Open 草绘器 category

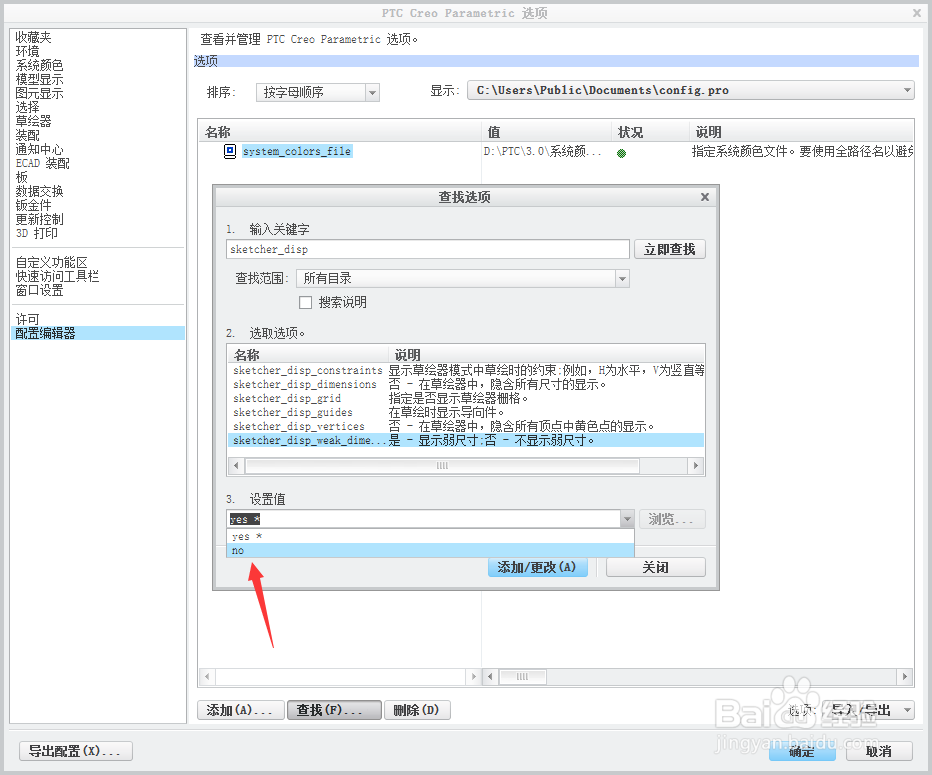[33, 121]
